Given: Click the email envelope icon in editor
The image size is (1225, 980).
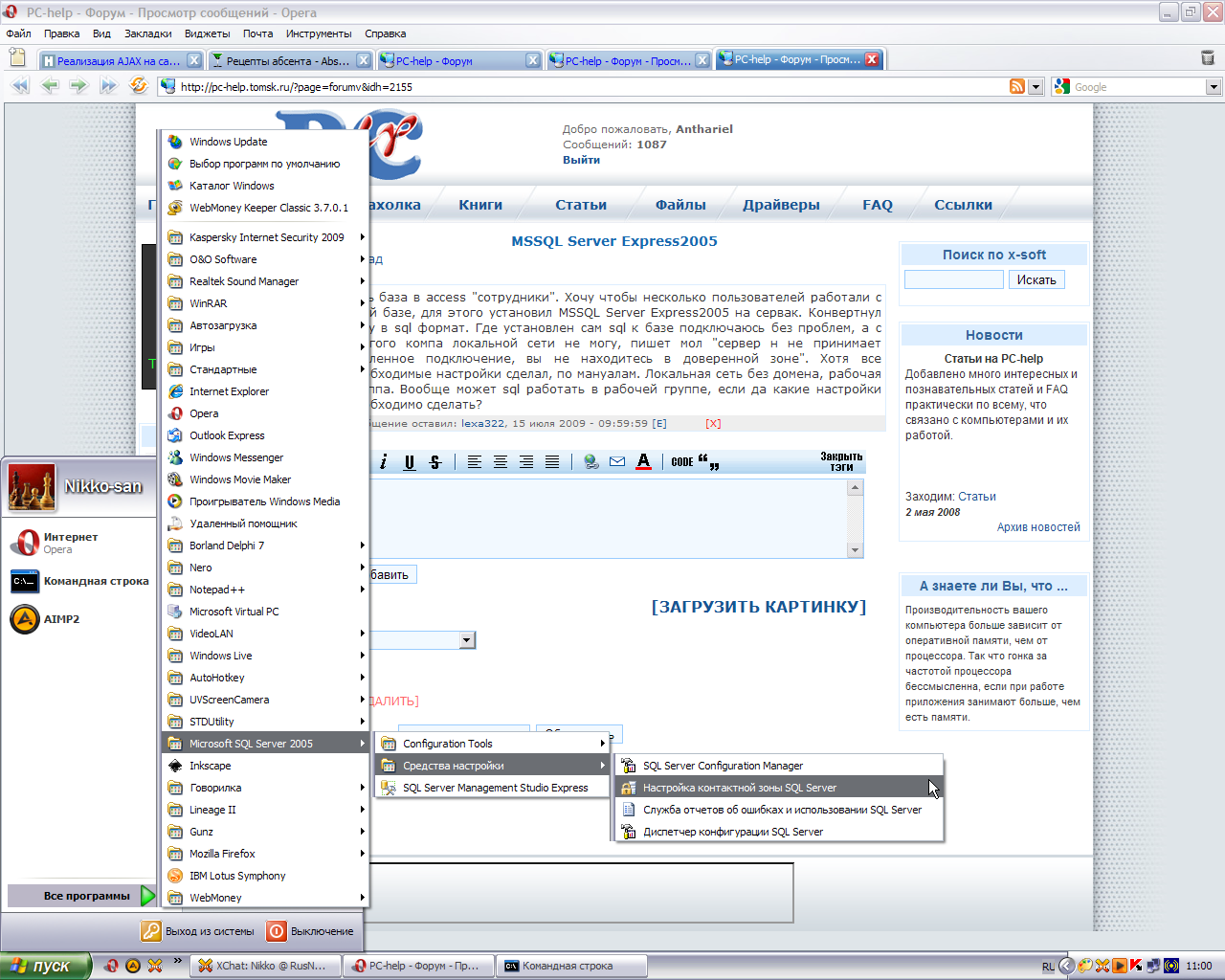Looking at the screenshot, I should 617,462.
